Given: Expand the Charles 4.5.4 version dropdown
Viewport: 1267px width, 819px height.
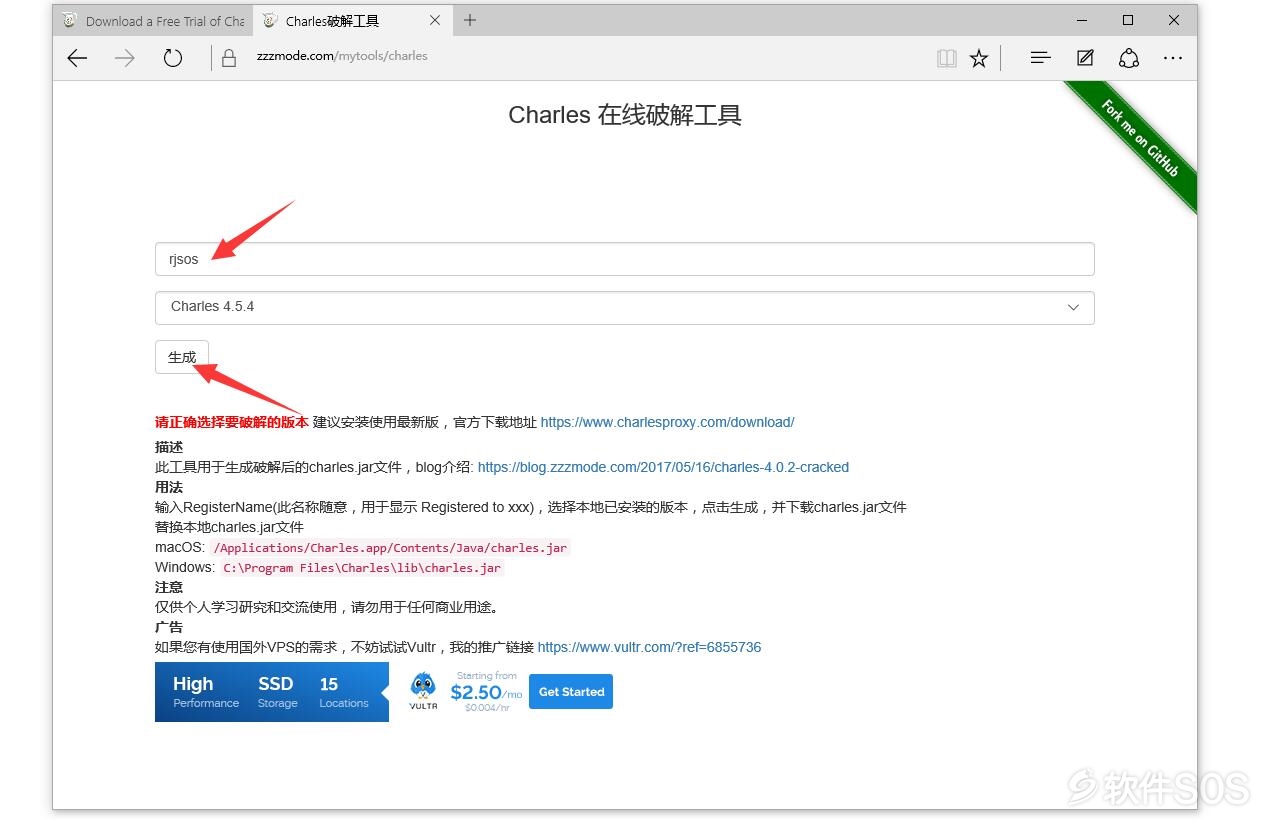Looking at the screenshot, I should pyautogui.click(x=624, y=307).
